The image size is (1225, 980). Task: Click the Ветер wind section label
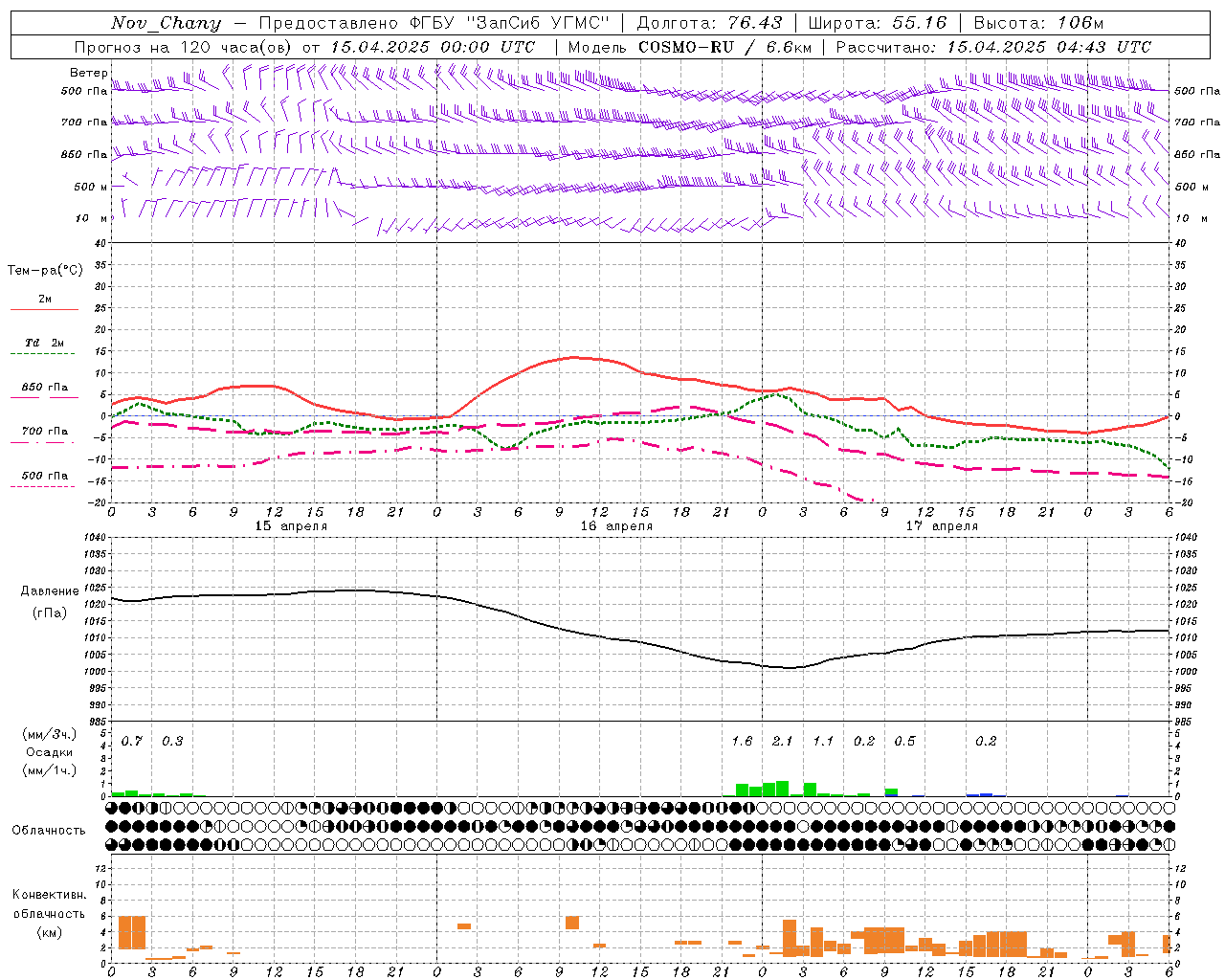click(88, 73)
